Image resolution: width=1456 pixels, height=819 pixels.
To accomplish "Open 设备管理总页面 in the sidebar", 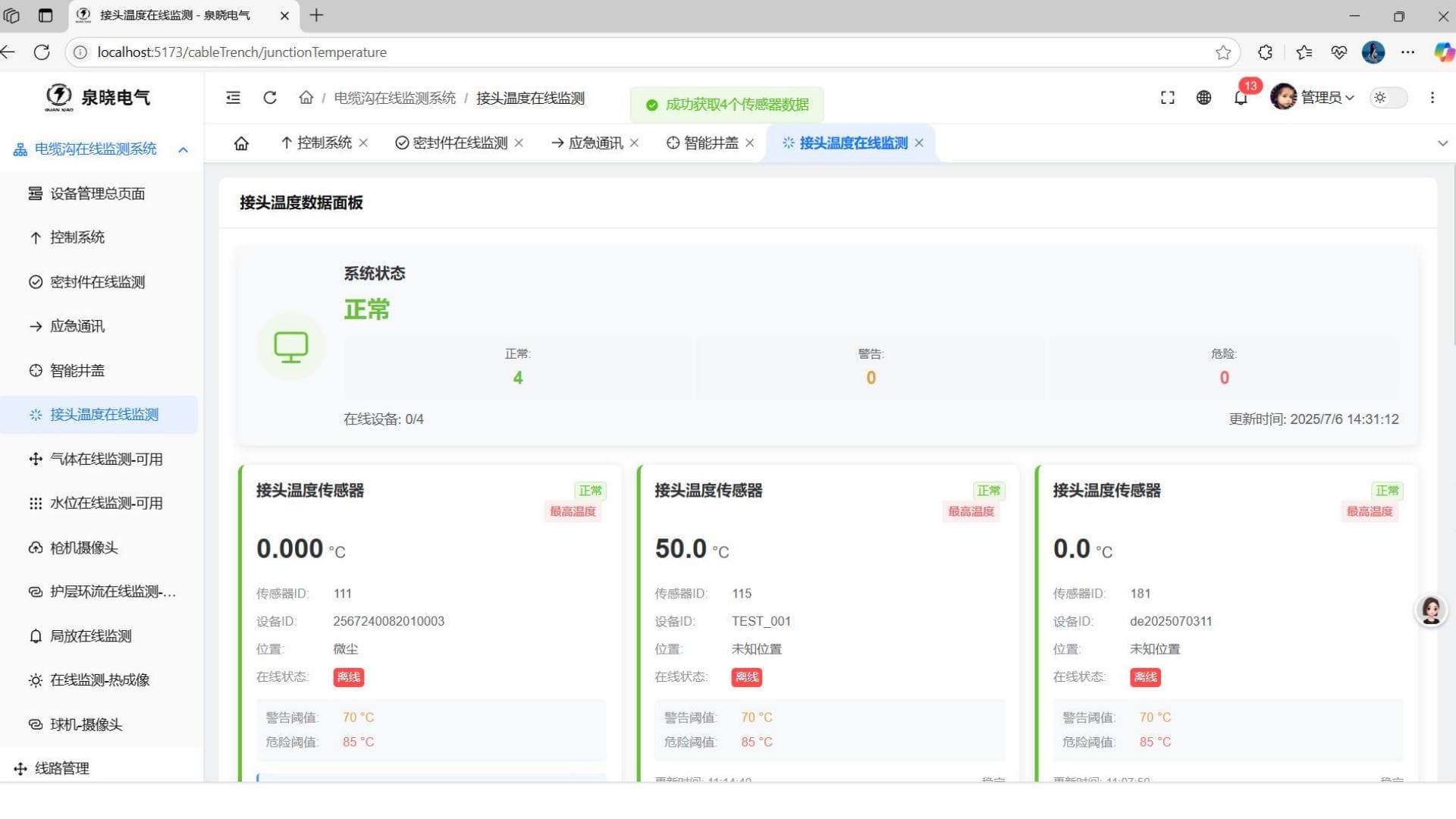I will 99,194.
